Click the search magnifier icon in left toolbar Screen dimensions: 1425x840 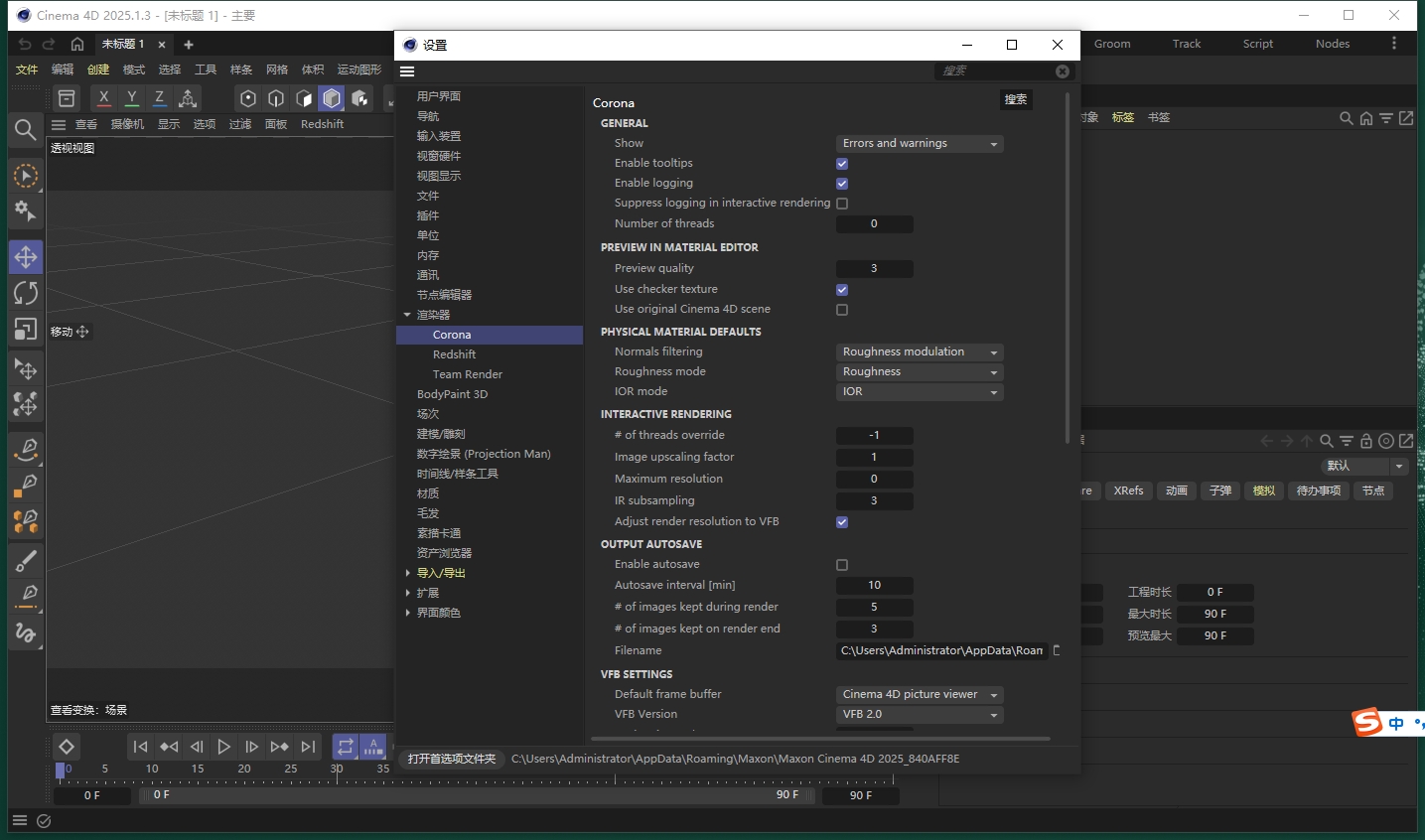[x=26, y=130]
